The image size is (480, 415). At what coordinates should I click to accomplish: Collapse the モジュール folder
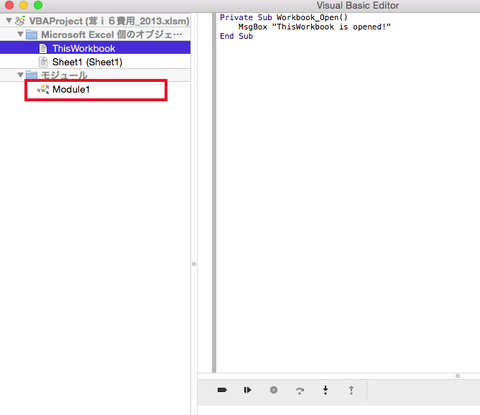point(20,75)
